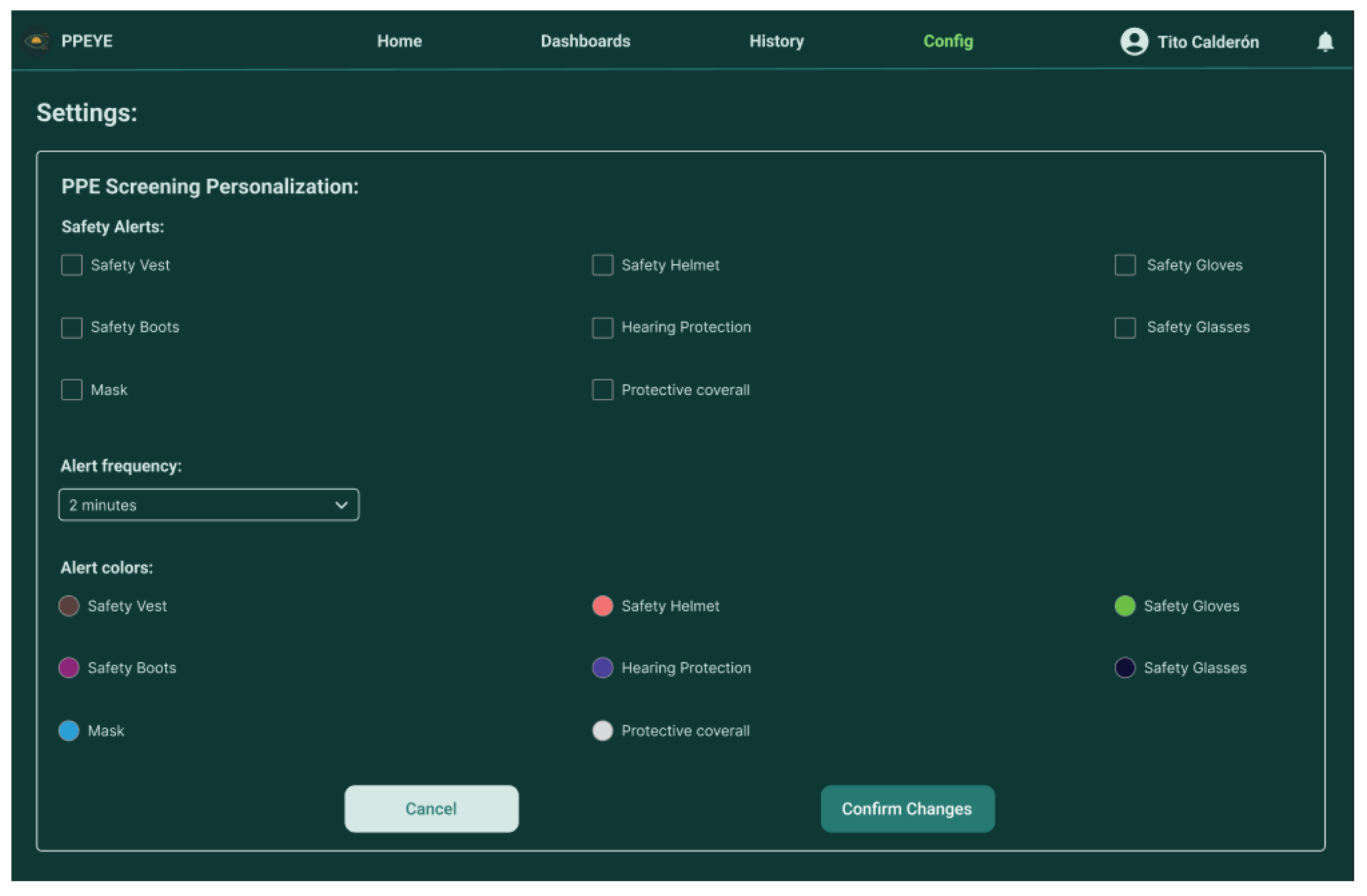Image resolution: width=1367 pixels, height=896 pixels.
Task: Click the blue Mask color swatch
Action: [69, 731]
